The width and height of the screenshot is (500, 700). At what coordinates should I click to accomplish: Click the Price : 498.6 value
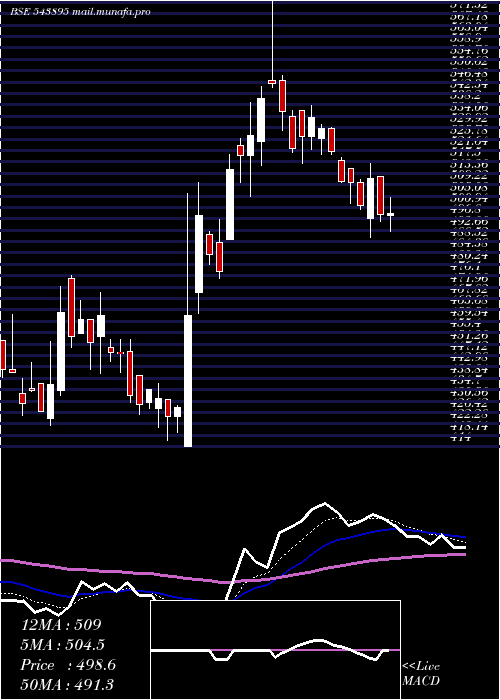tap(68, 665)
